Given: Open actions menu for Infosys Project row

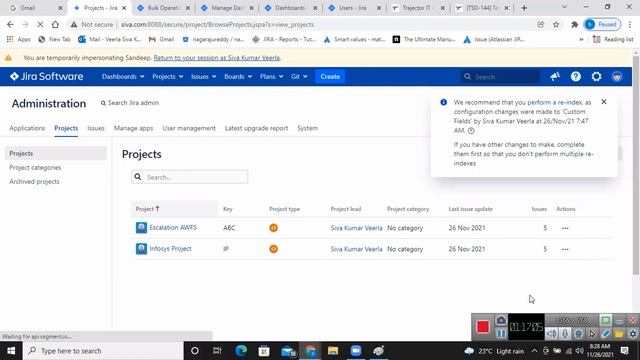Looking at the screenshot, I should [565, 249].
